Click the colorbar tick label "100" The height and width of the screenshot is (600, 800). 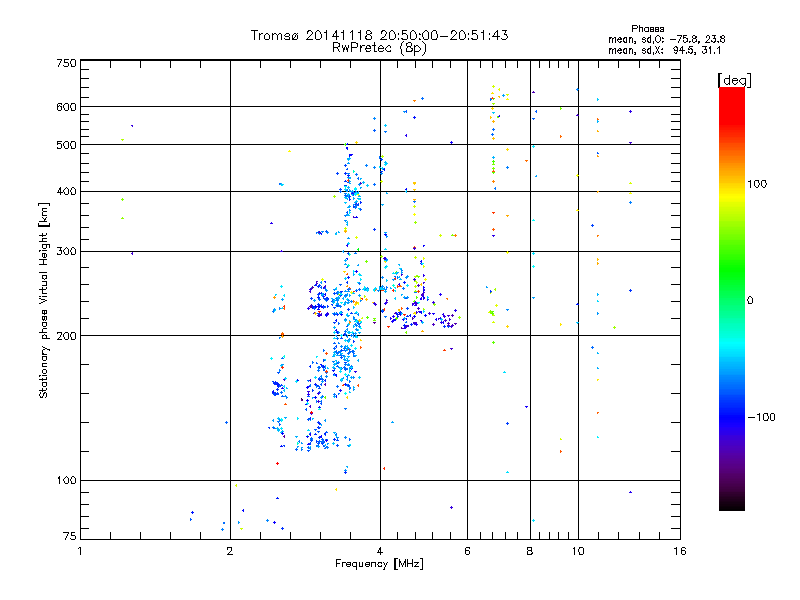[757, 184]
